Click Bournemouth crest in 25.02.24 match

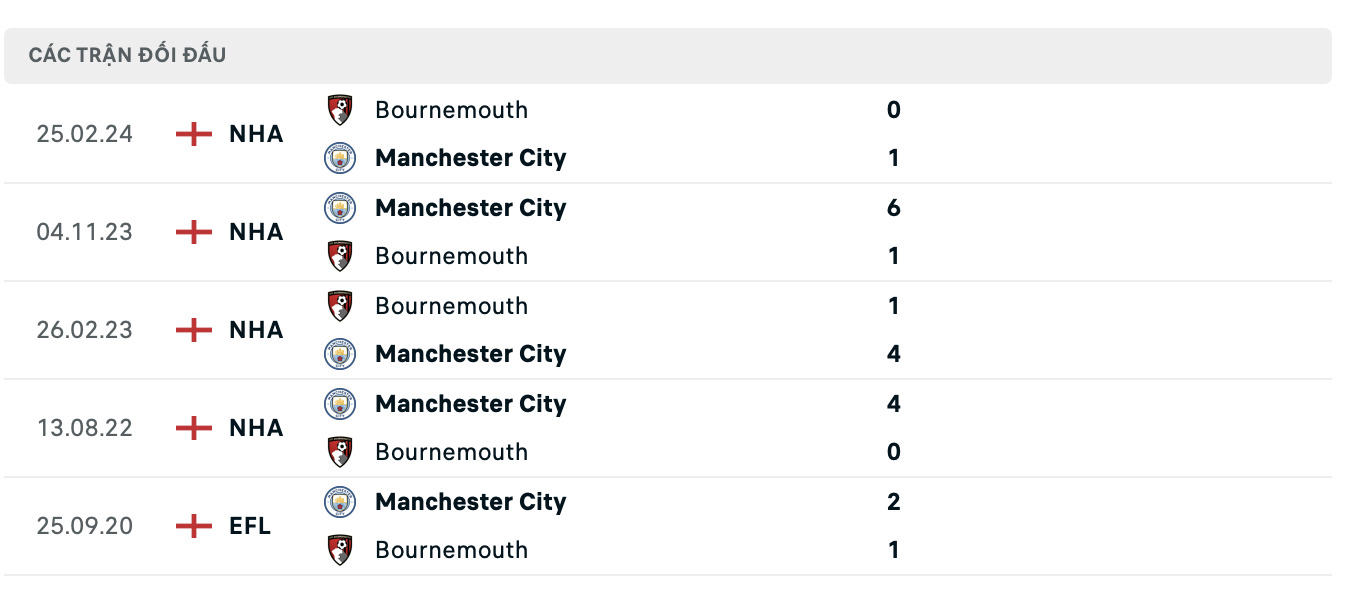click(x=340, y=110)
